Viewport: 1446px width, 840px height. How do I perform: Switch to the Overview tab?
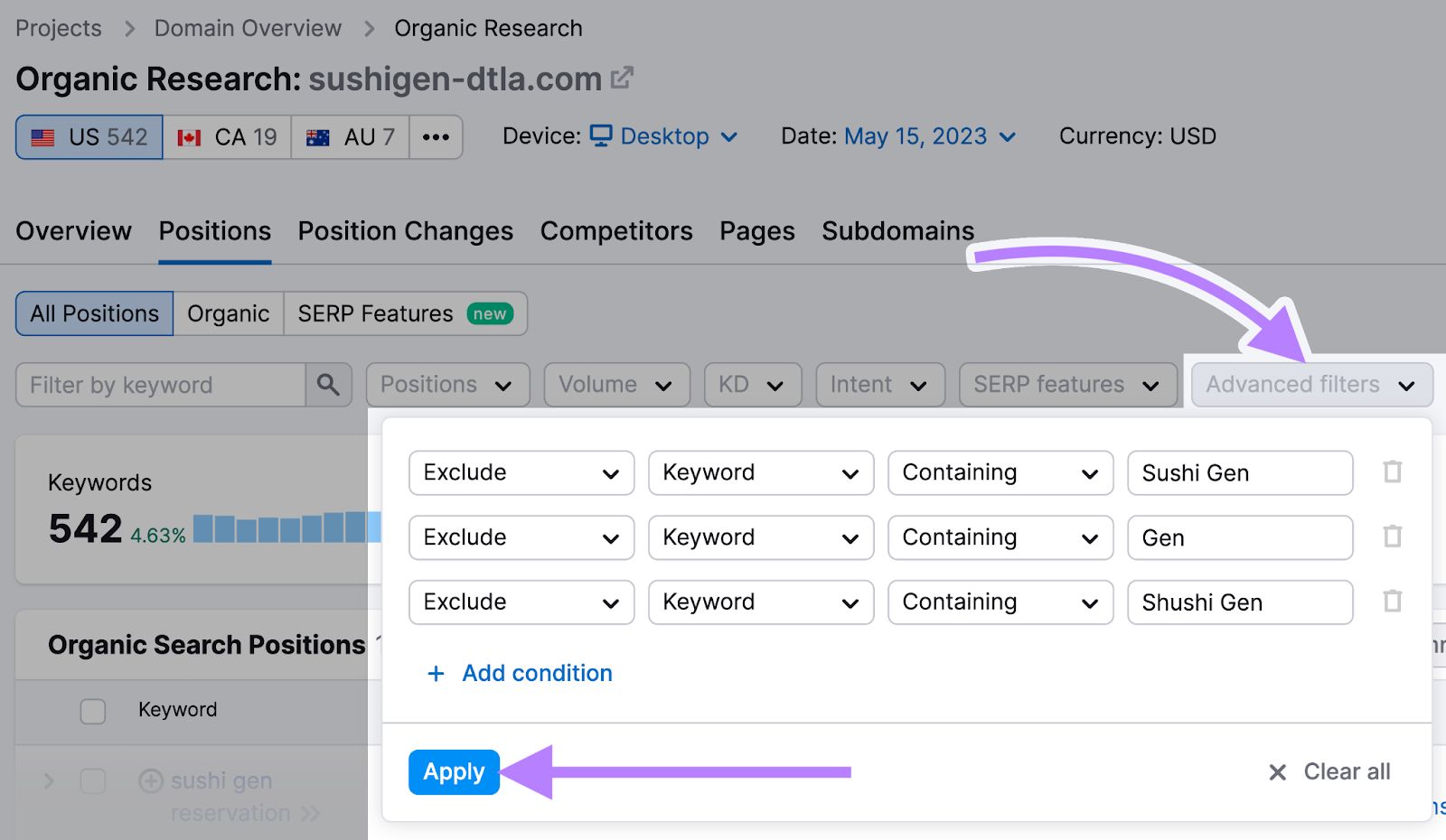pyautogui.click(x=73, y=231)
